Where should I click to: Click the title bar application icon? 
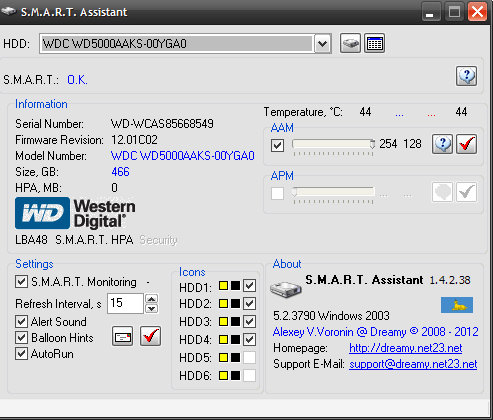pyautogui.click(x=8, y=11)
